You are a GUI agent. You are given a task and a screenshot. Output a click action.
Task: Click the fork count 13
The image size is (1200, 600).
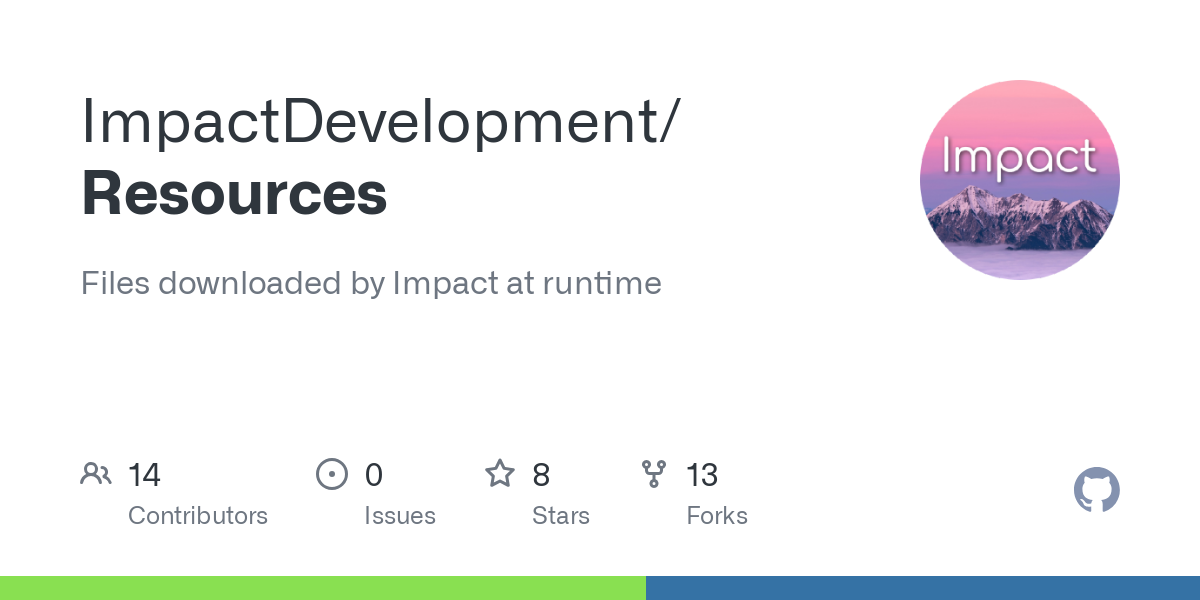coord(702,475)
